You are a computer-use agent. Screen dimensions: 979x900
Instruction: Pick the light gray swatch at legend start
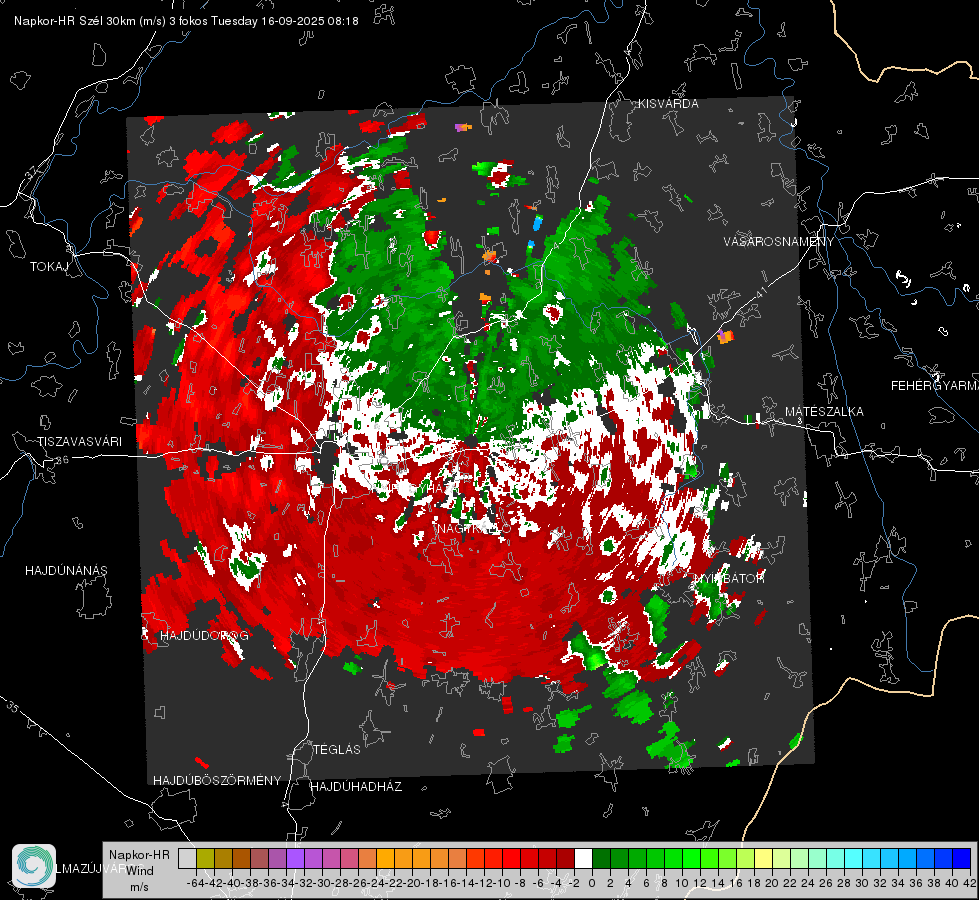(x=187, y=858)
